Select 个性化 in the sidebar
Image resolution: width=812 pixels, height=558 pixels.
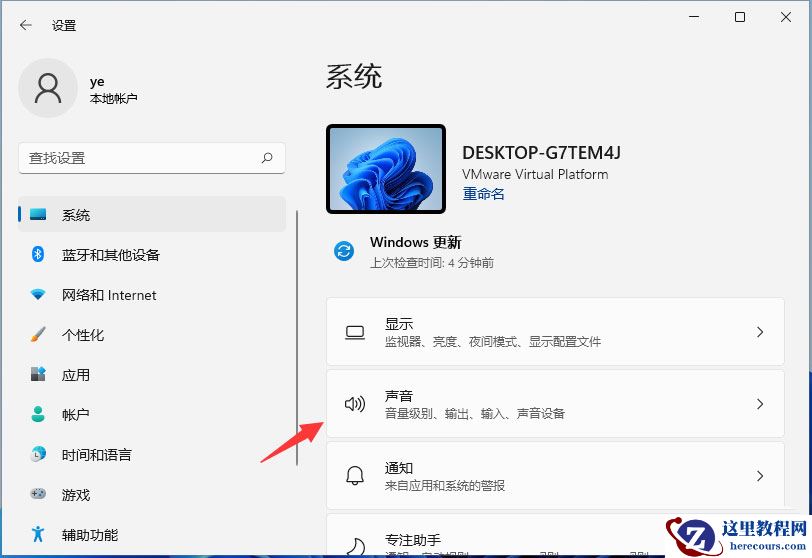(x=152, y=334)
